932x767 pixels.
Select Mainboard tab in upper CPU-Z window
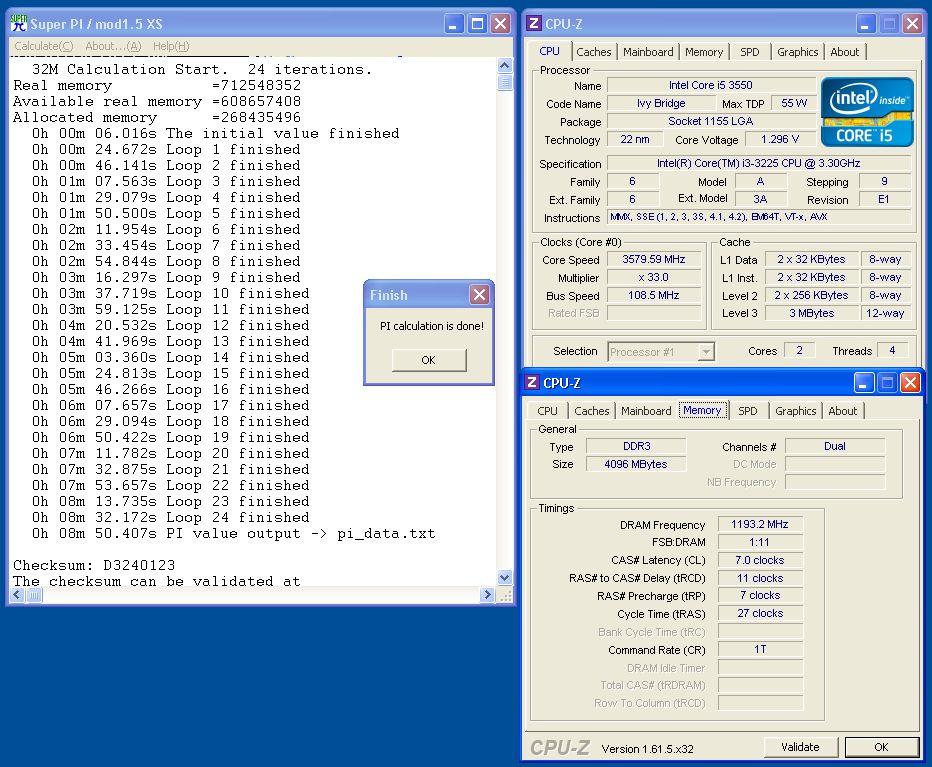tap(648, 52)
